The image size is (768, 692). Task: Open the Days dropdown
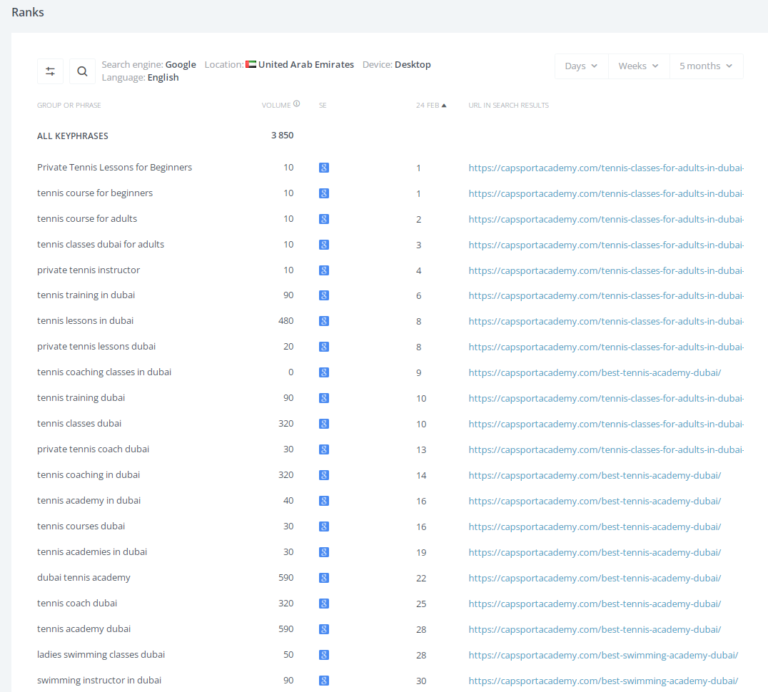[x=581, y=66]
